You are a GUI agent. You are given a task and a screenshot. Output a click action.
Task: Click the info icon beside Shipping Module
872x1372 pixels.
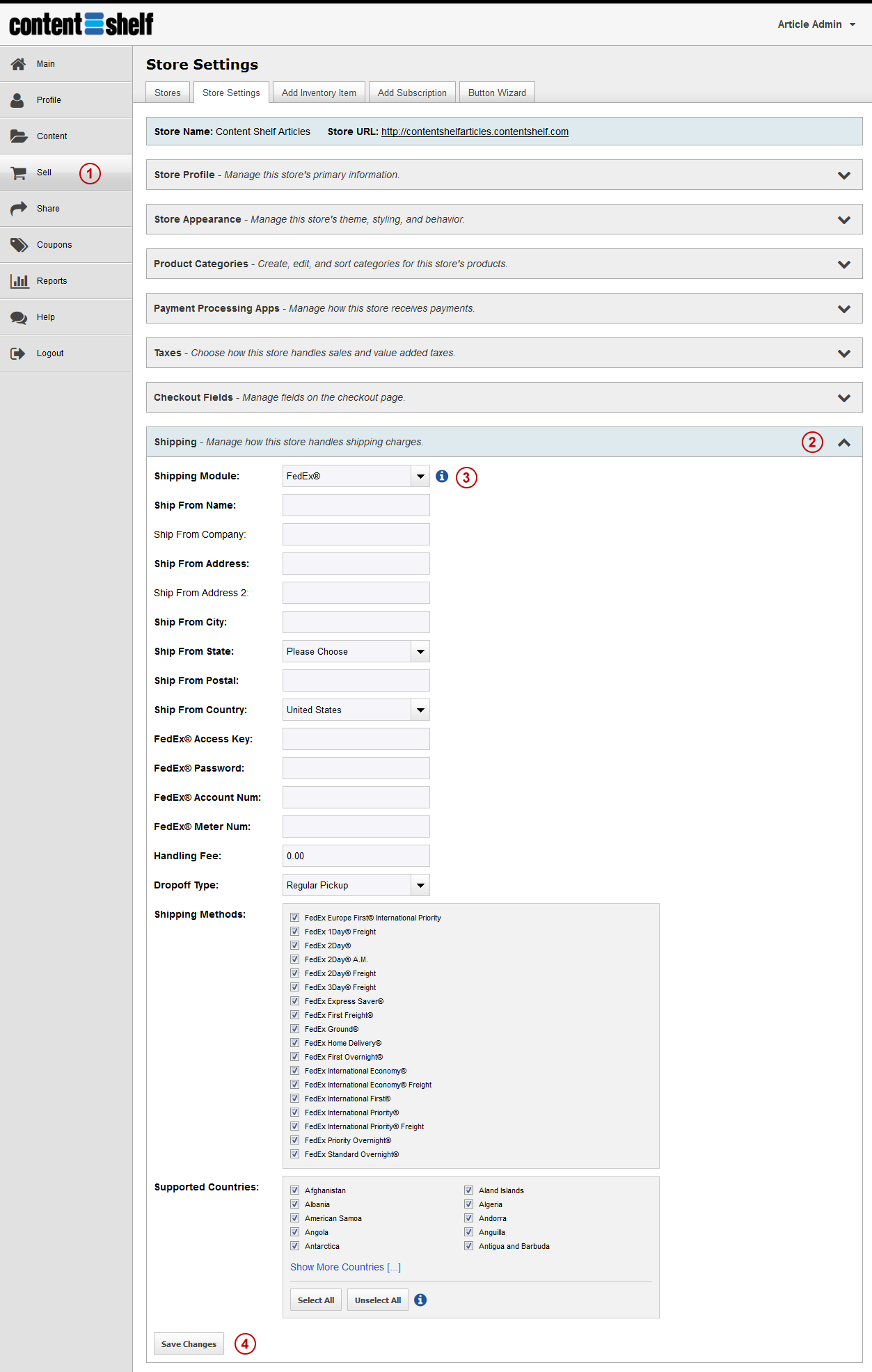point(442,476)
